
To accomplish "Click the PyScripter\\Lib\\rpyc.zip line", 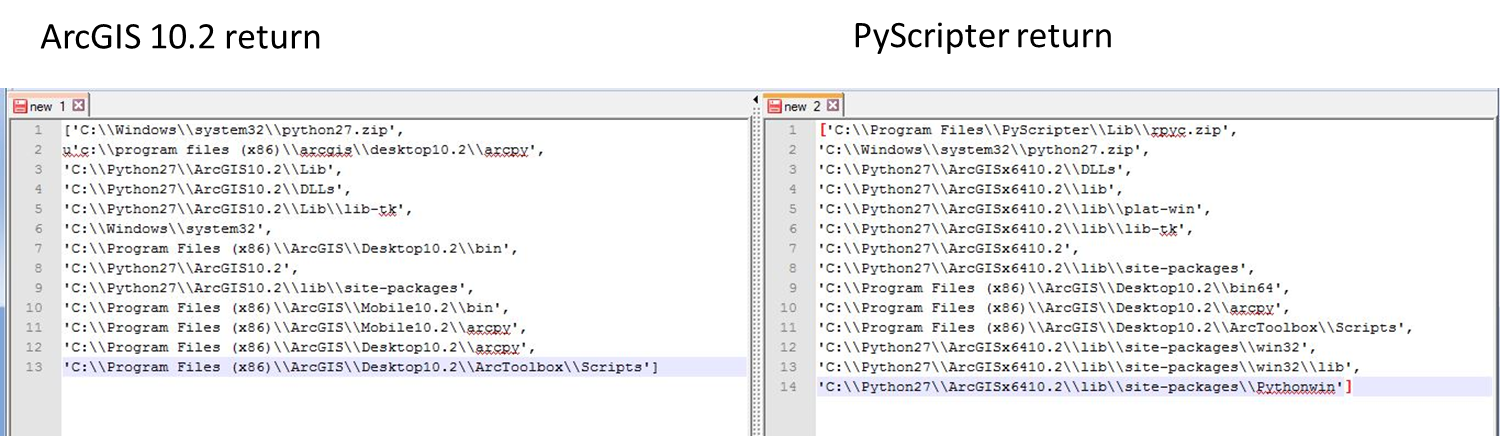I will coord(1029,130).
